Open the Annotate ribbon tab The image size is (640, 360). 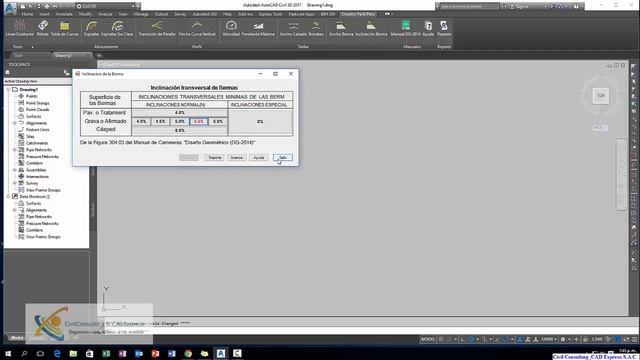pyautogui.click(x=64, y=14)
